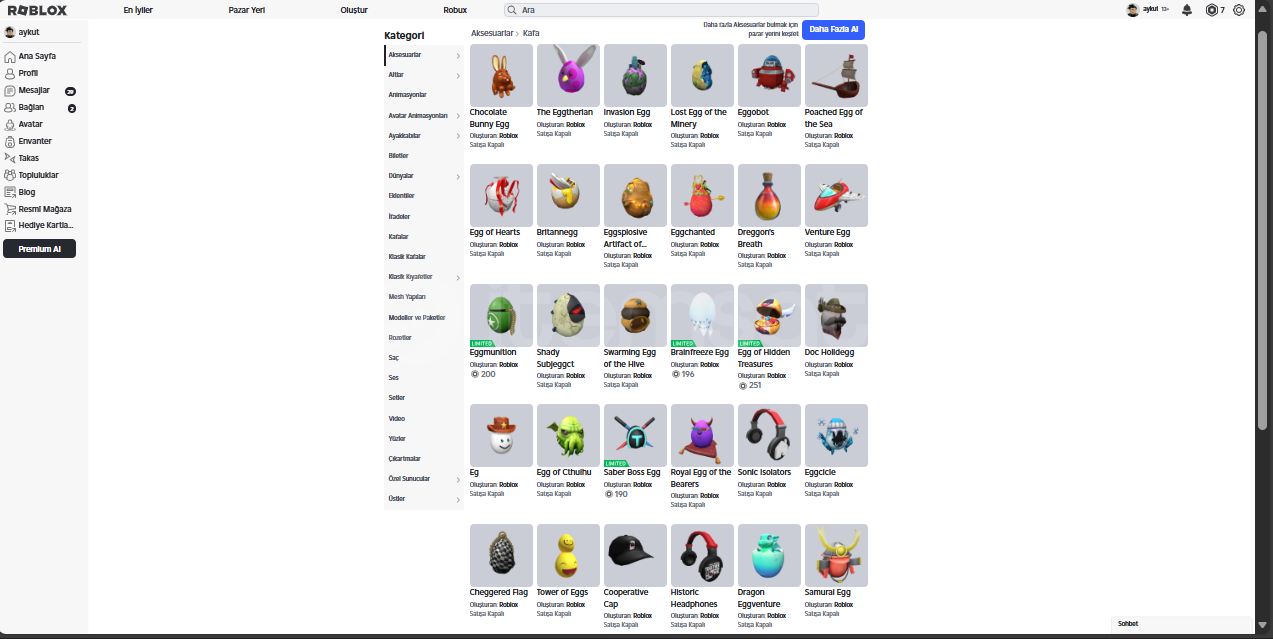Viewport: 1273px width, 639px height.
Task: Open the Britannegg item thumbnail
Action: (x=568, y=195)
